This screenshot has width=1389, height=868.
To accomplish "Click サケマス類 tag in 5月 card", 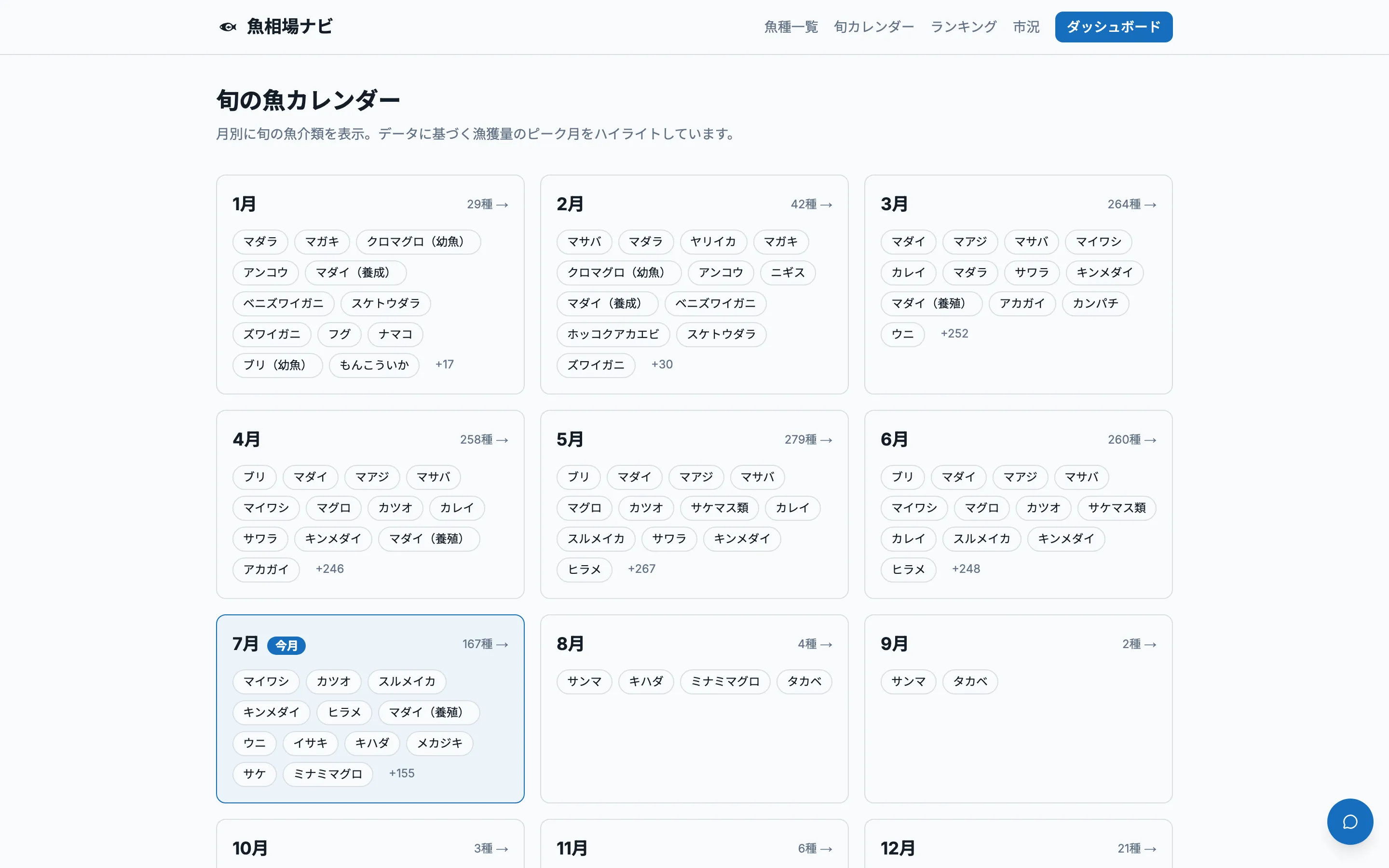I will pos(719,508).
